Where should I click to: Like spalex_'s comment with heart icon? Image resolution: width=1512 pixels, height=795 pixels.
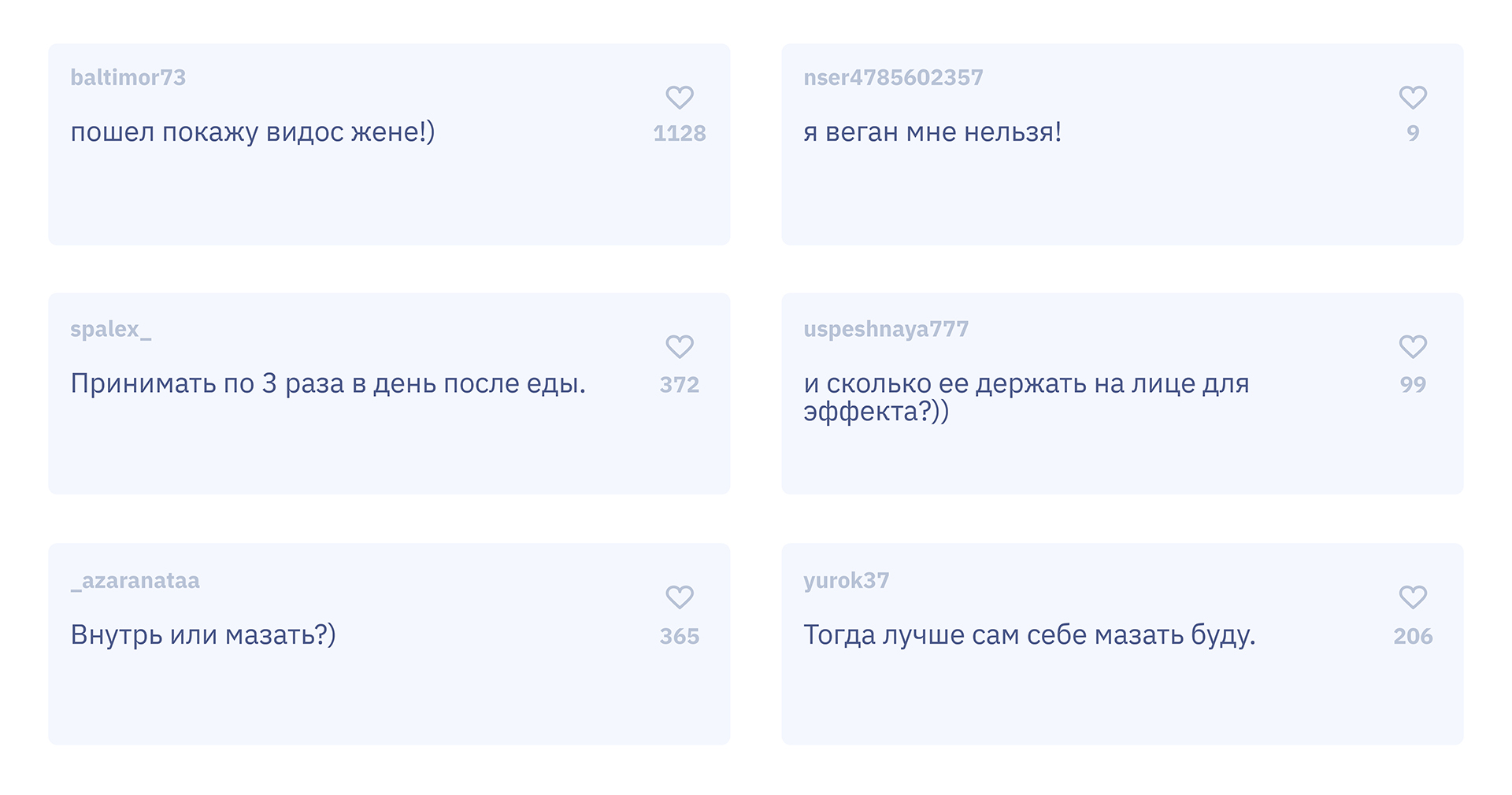[679, 347]
